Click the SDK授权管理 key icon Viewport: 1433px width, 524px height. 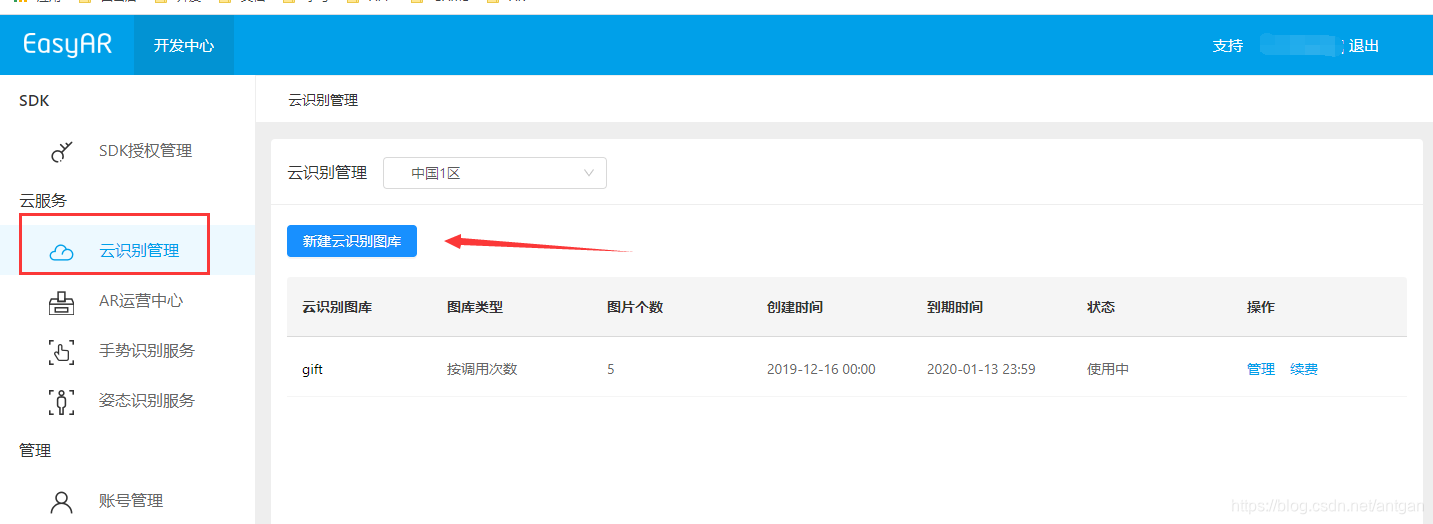point(62,151)
